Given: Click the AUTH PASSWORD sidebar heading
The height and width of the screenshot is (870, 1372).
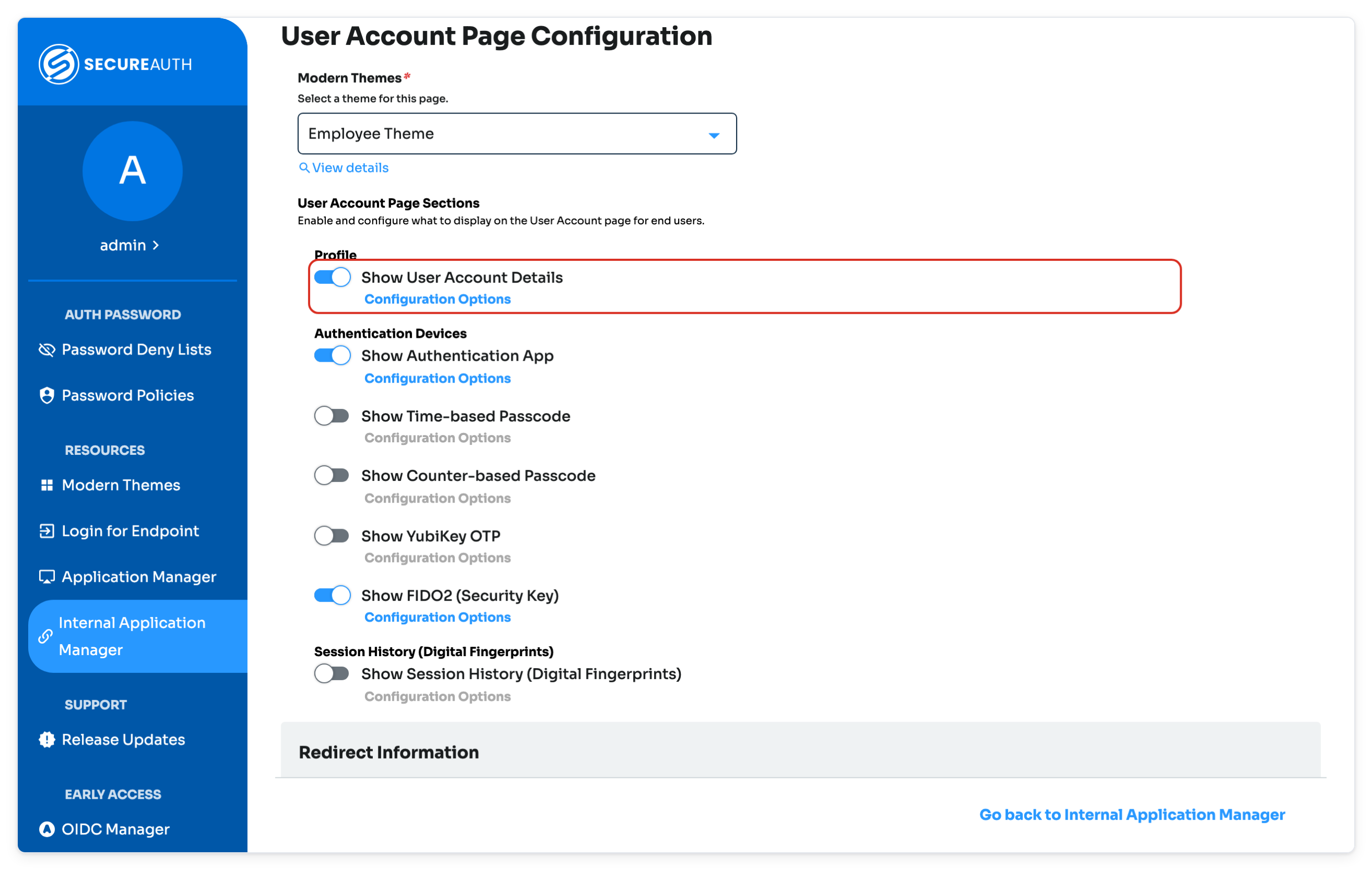Looking at the screenshot, I should [x=123, y=315].
